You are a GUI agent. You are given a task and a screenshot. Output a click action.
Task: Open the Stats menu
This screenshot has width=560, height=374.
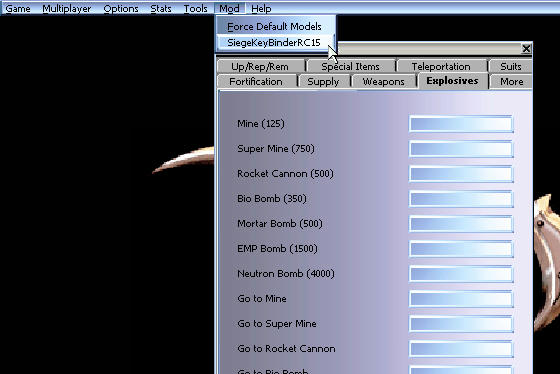click(x=161, y=8)
